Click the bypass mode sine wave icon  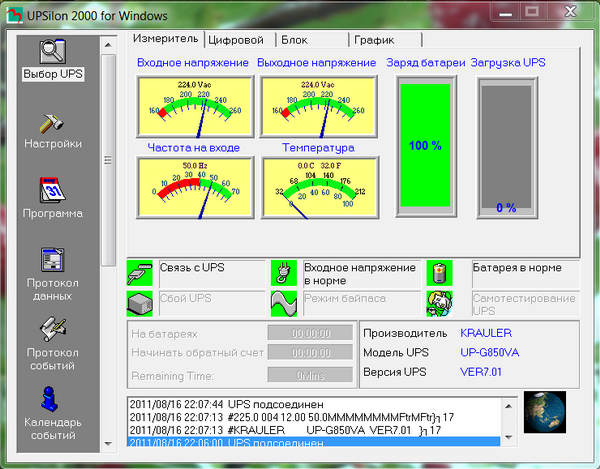284,304
